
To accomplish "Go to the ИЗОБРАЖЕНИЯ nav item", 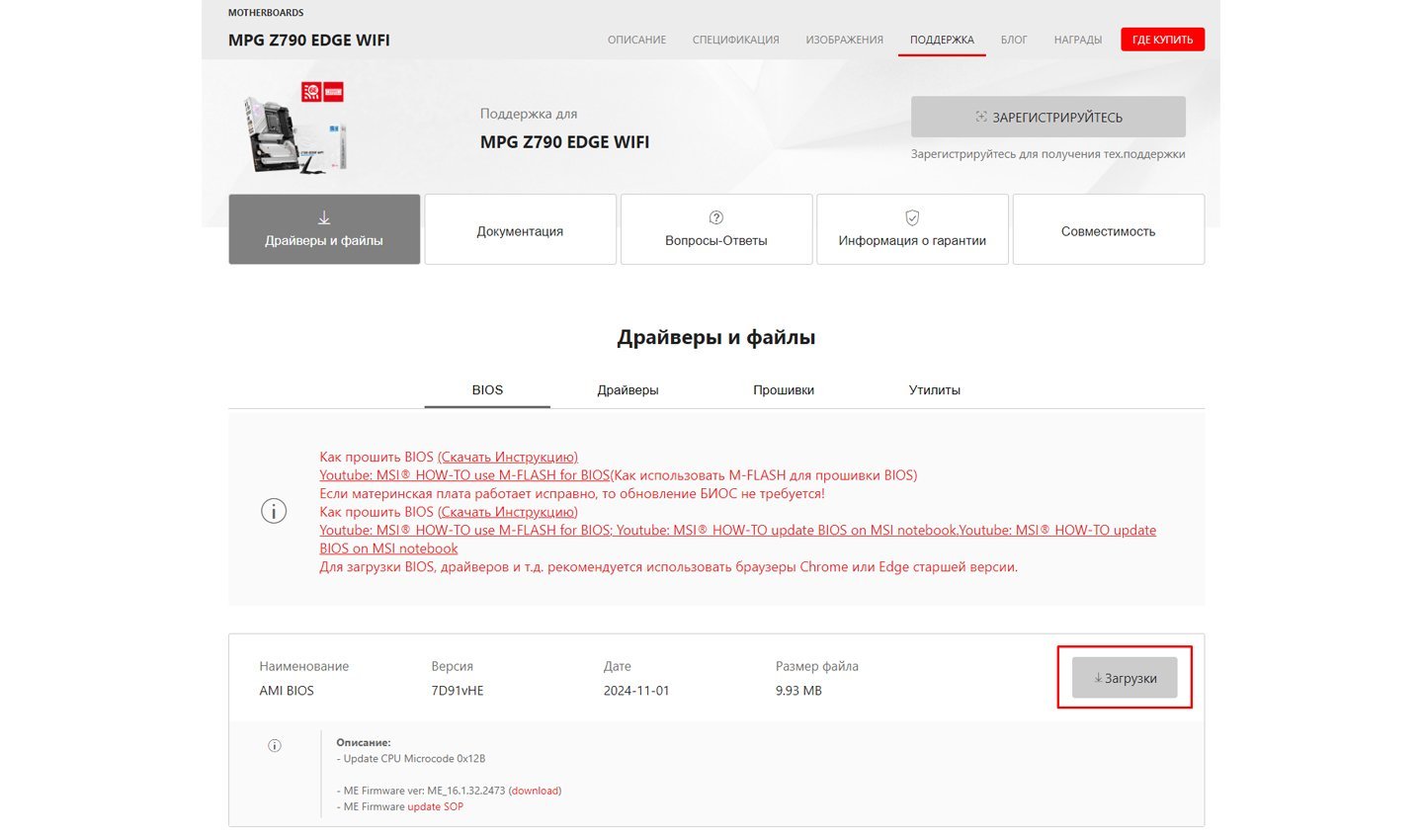I will coord(844,41).
